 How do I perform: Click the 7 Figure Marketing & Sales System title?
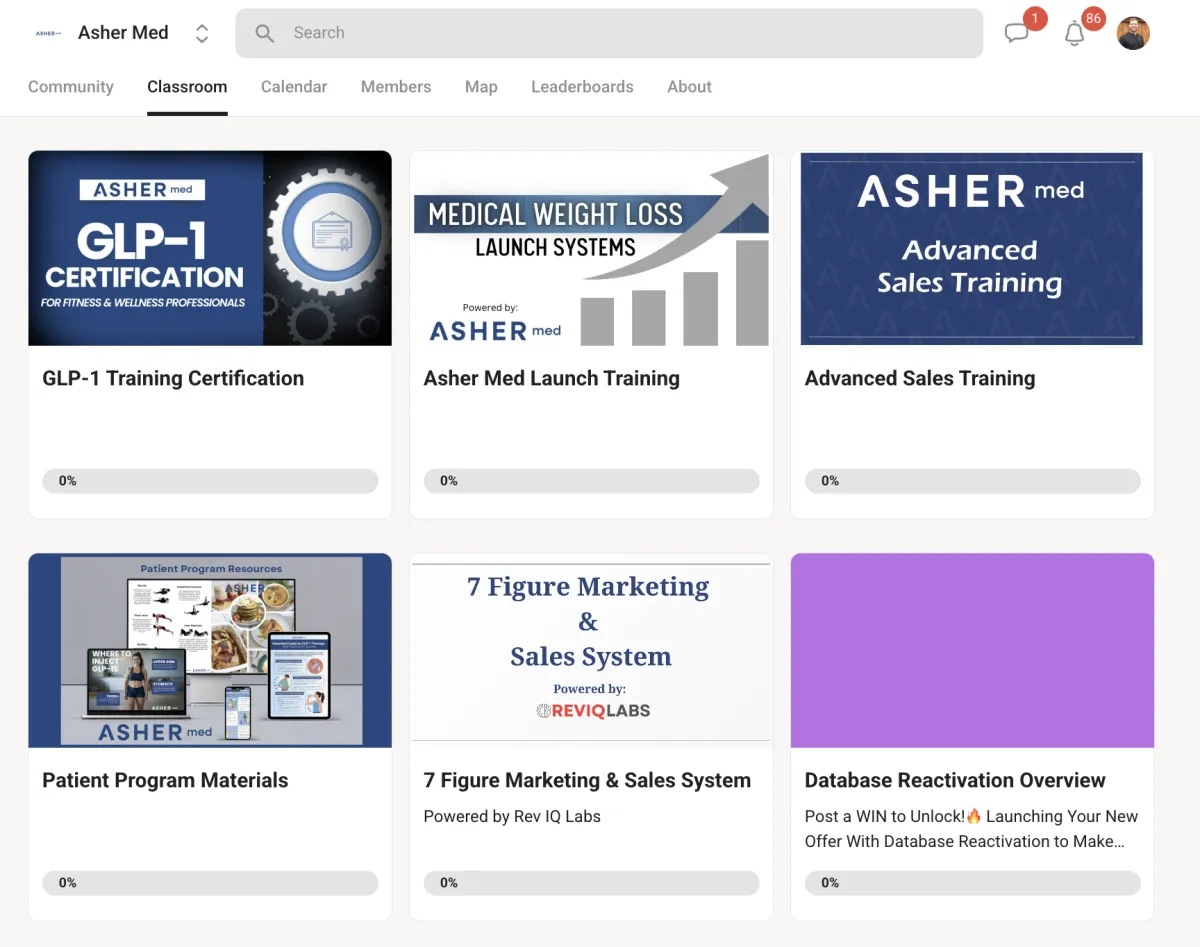[587, 780]
